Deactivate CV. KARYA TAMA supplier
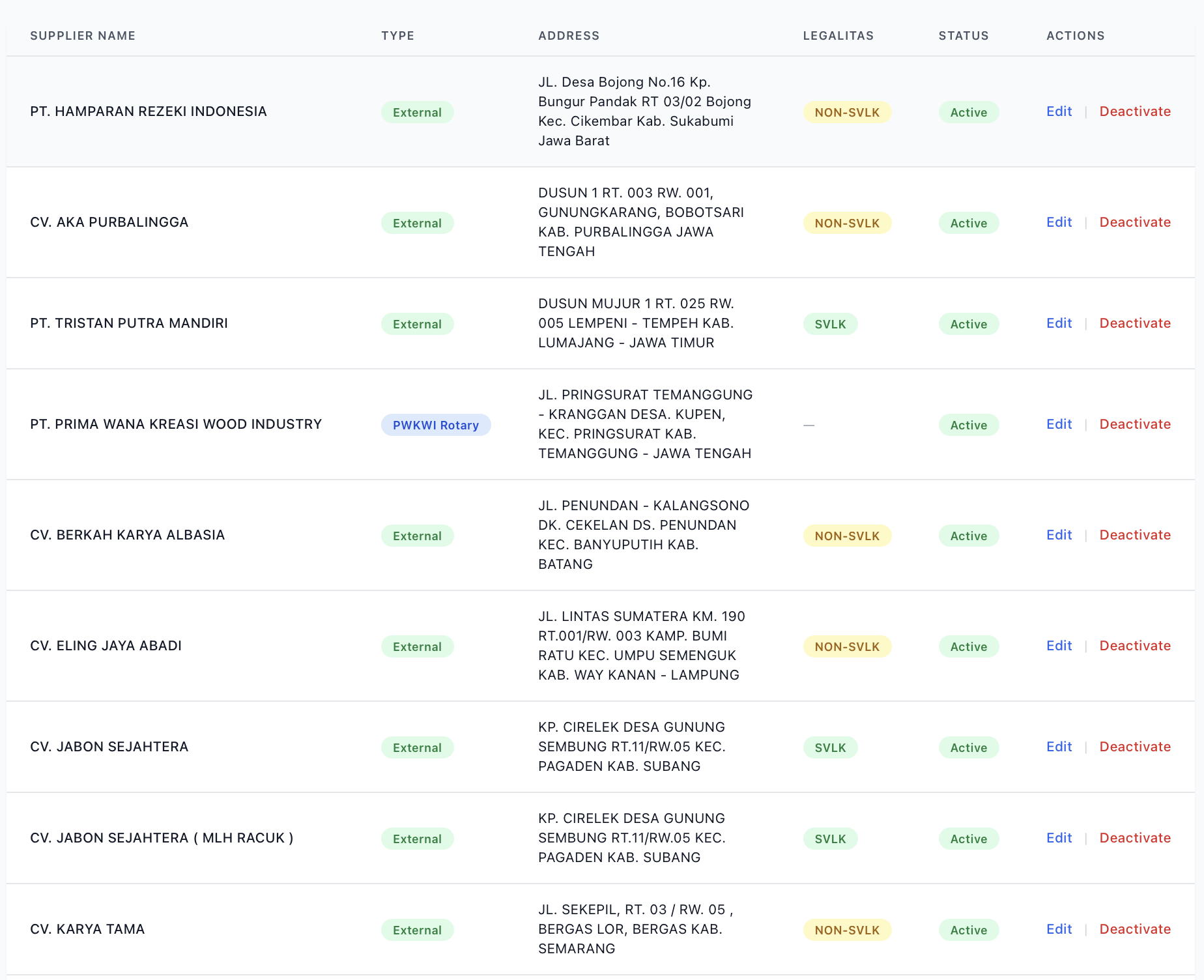The height and width of the screenshot is (980, 1204). [x=1134, y=929]
